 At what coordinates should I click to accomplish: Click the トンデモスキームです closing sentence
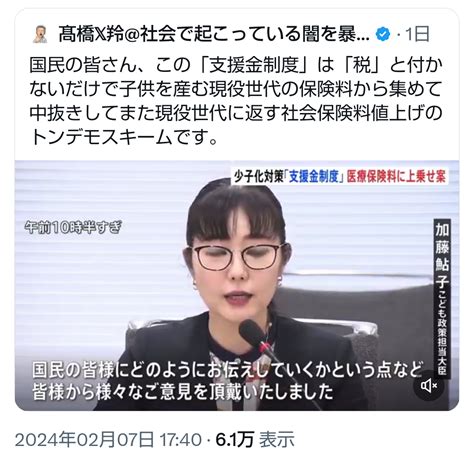(x=124, y=137)
